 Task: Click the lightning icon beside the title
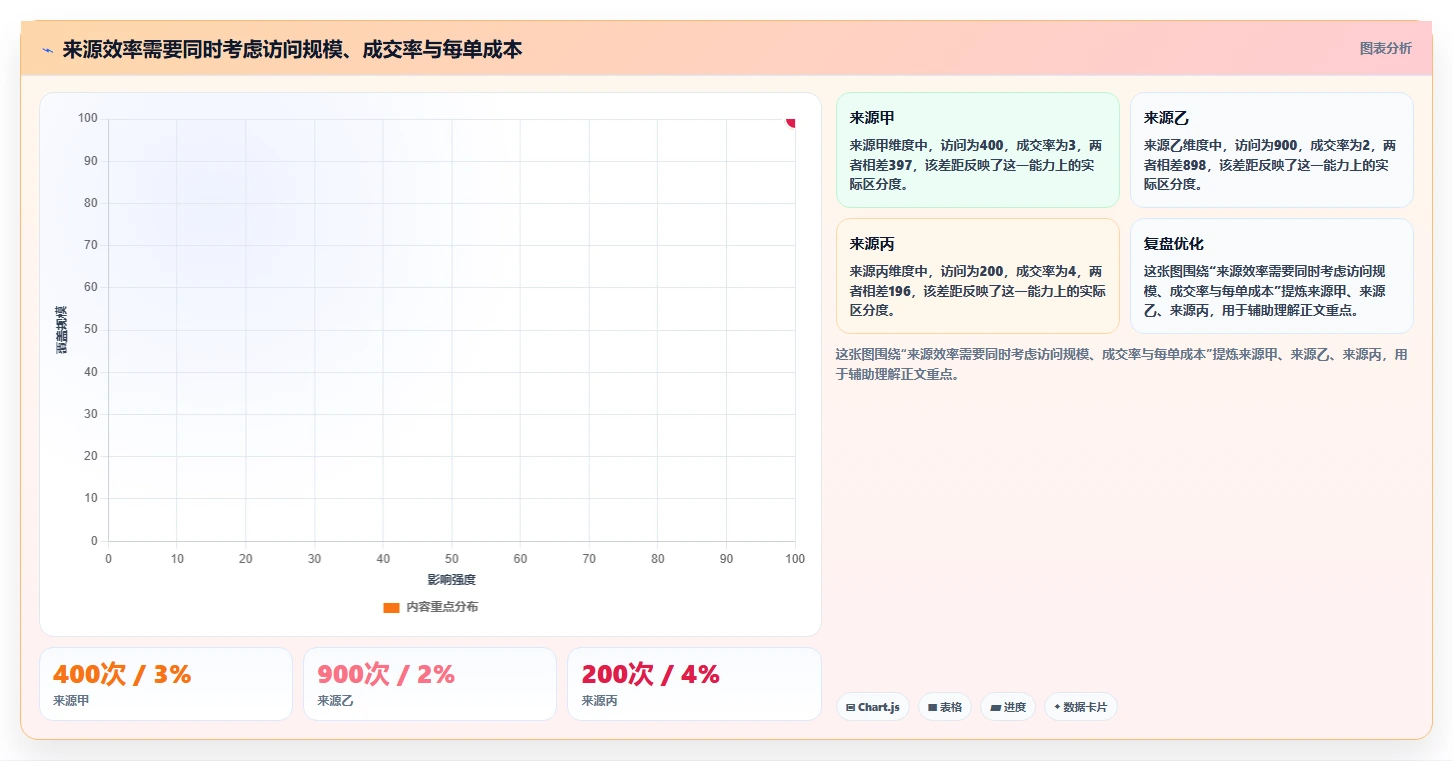coord(47,50)
